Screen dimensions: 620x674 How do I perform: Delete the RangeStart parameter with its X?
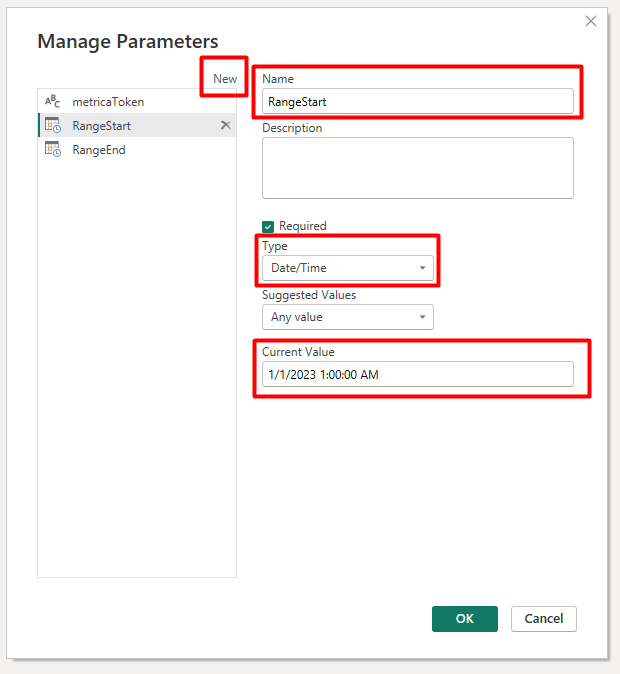pos(225,125)
